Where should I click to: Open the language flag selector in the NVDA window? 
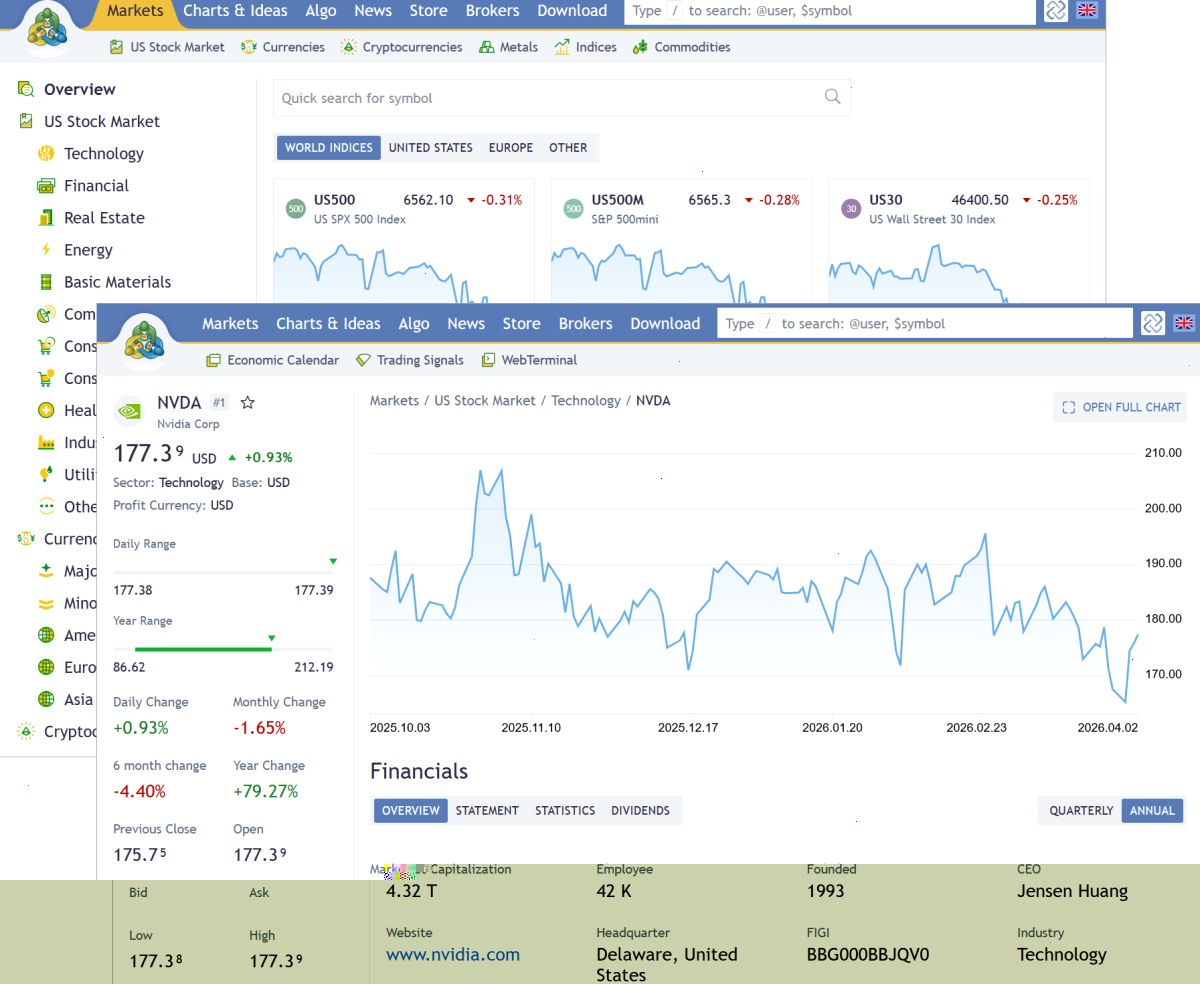[1184, 323]
